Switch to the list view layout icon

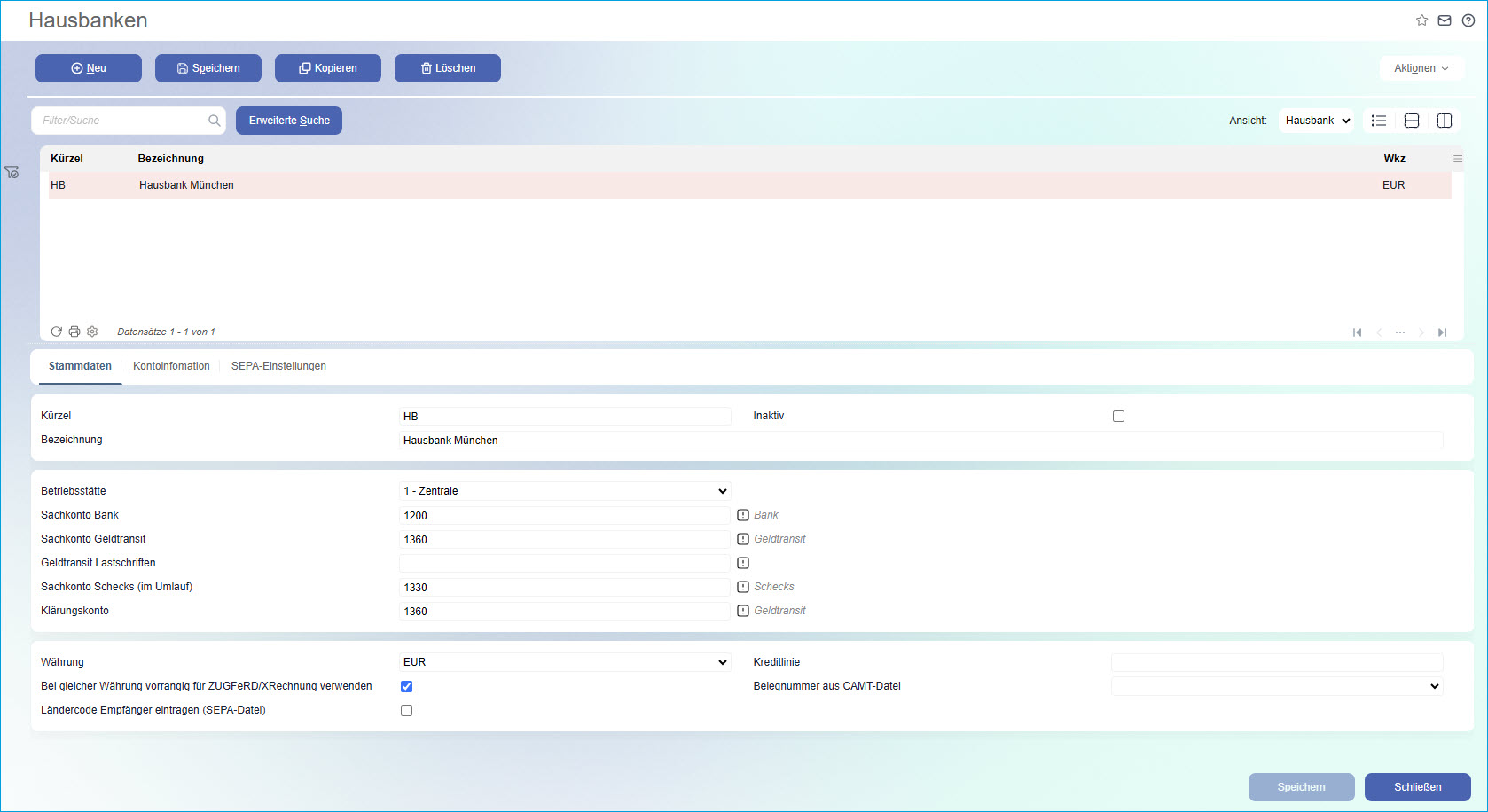point(1379,121)
